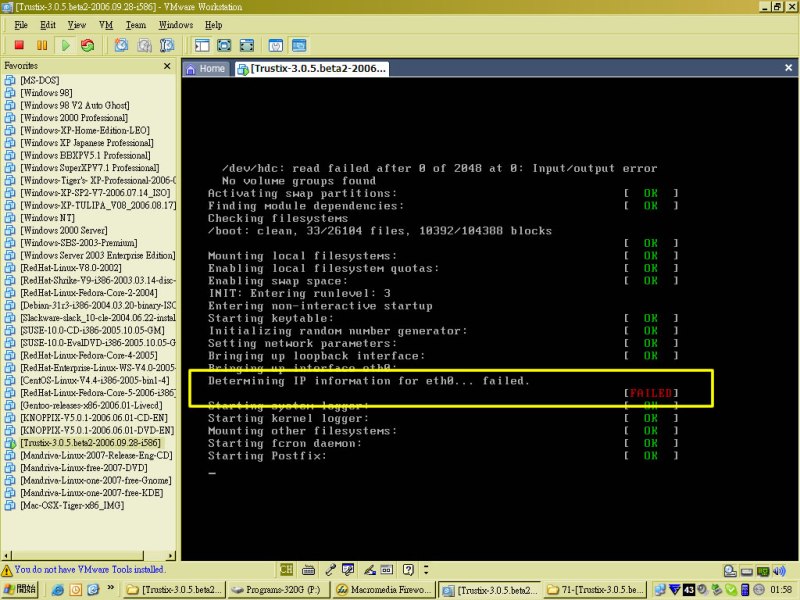Reset the virtual machine
Screen dimensions: 800x600
tap(88, 45)
